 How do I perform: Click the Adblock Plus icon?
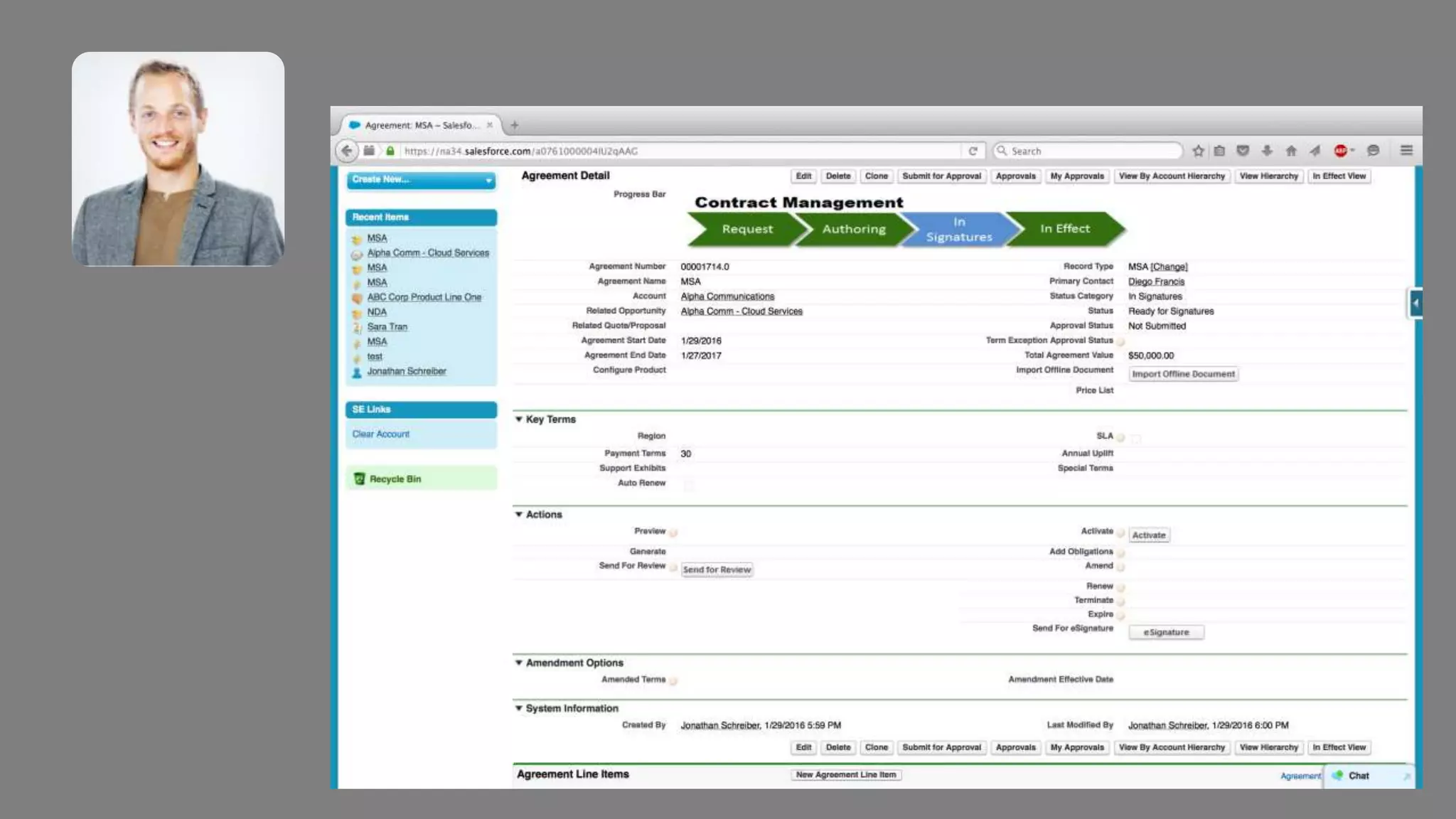[1341, 151]
